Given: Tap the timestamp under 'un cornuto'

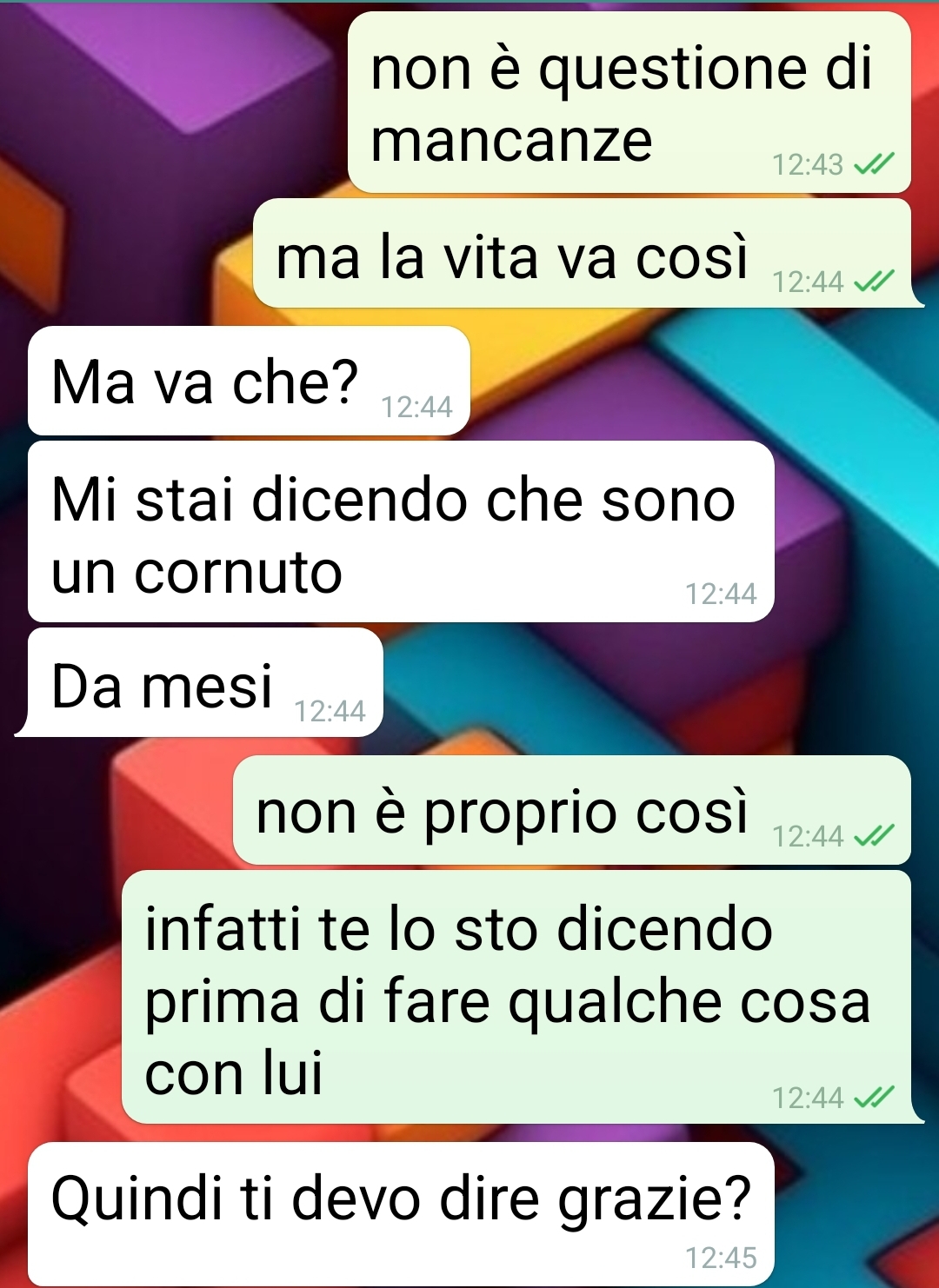Looking at the screenshot, I should [721, 594].
